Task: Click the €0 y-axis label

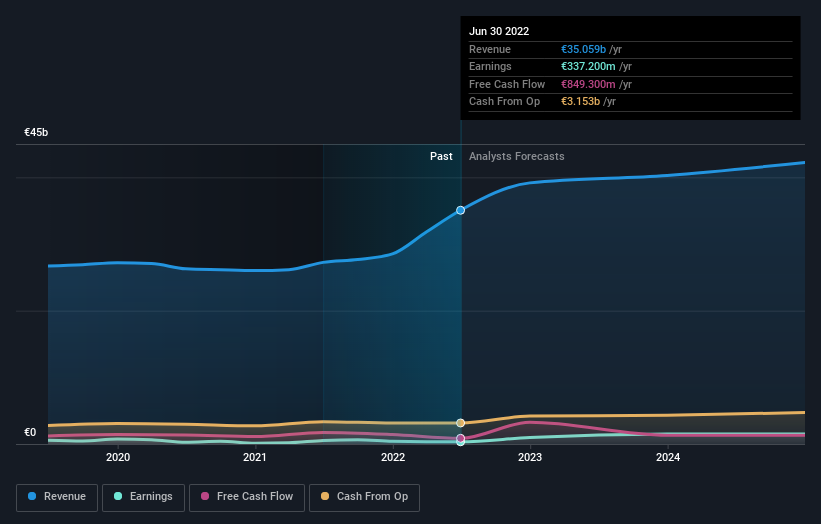Action: click(x=30, y=432)
